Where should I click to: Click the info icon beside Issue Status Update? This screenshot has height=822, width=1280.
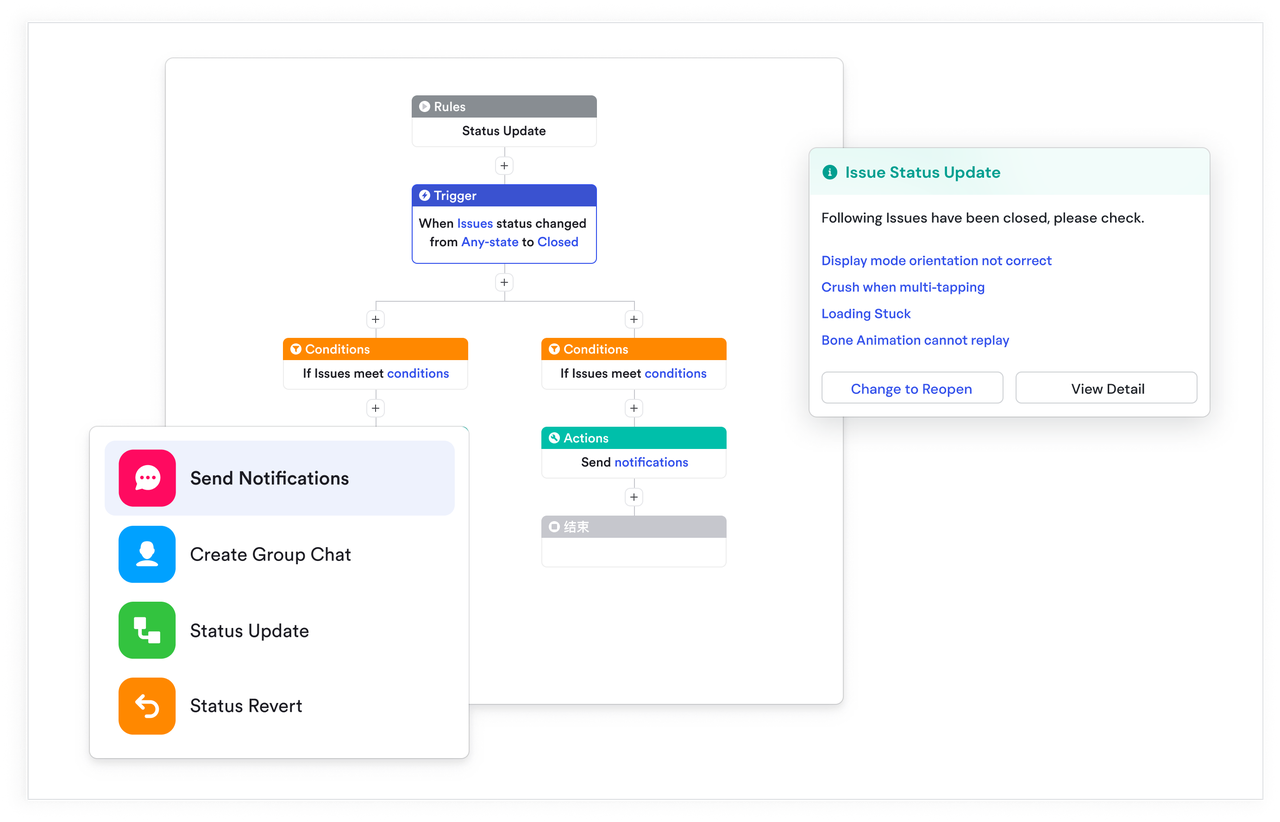tap(830, 171)
